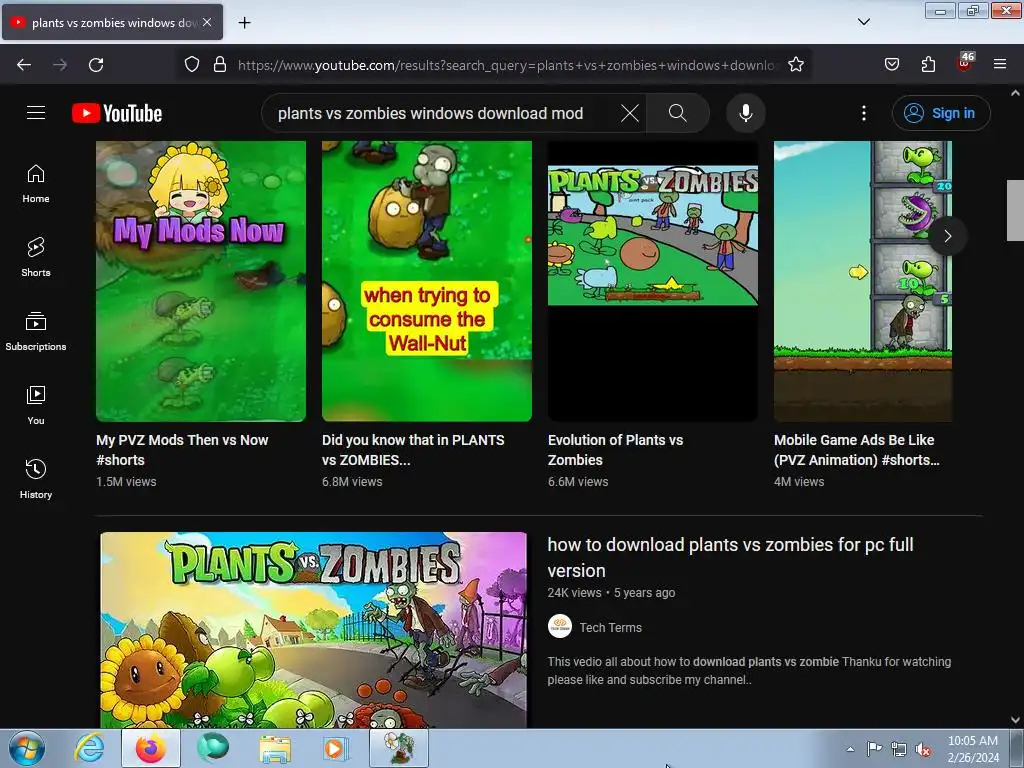The image size is (1024, 768).
Task: Show hidden tray icons arrow
Action: tap(850, 749)
